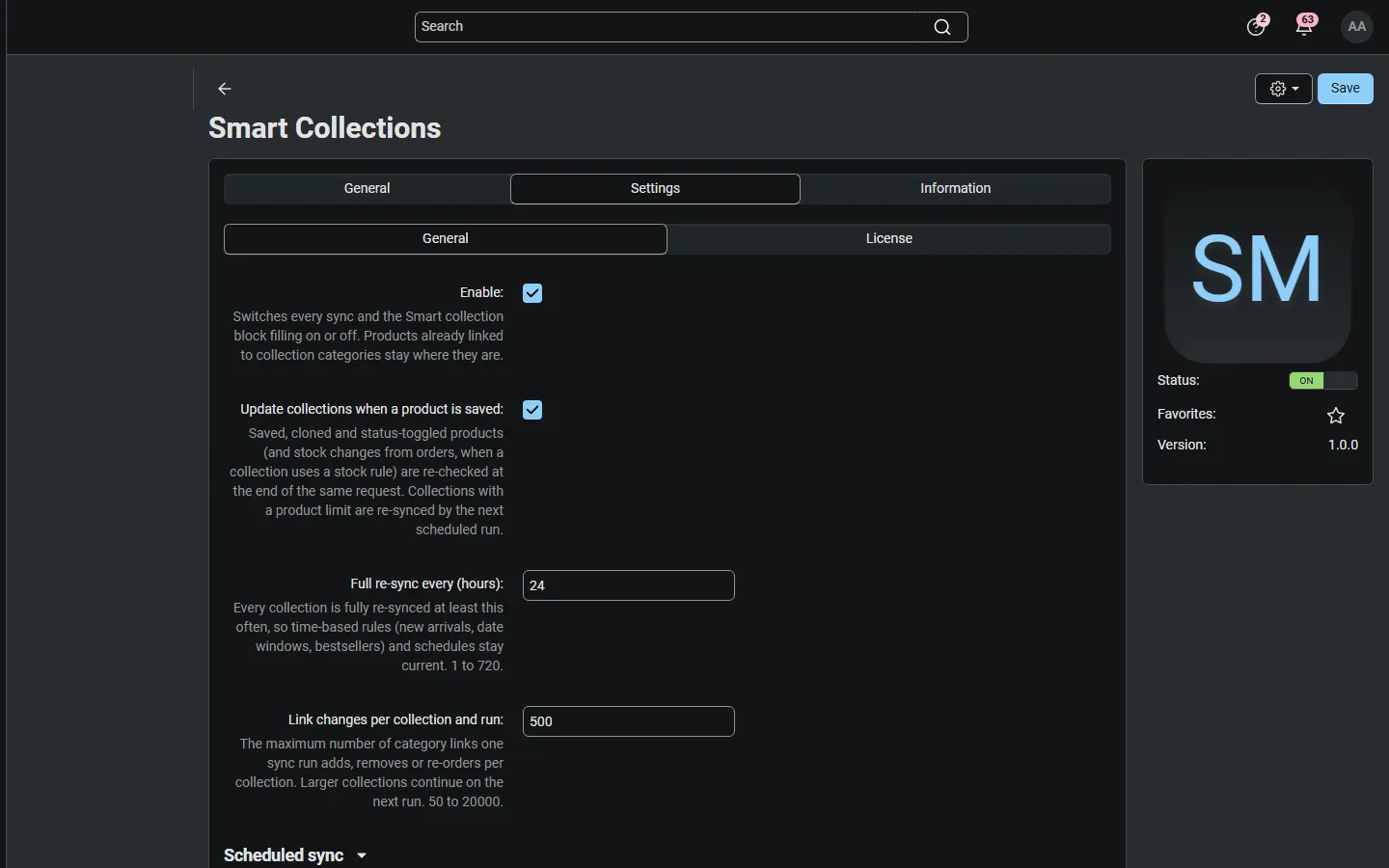Save the Smart Collections settings
The image size is (1389, 868).
coord(1346,89)
